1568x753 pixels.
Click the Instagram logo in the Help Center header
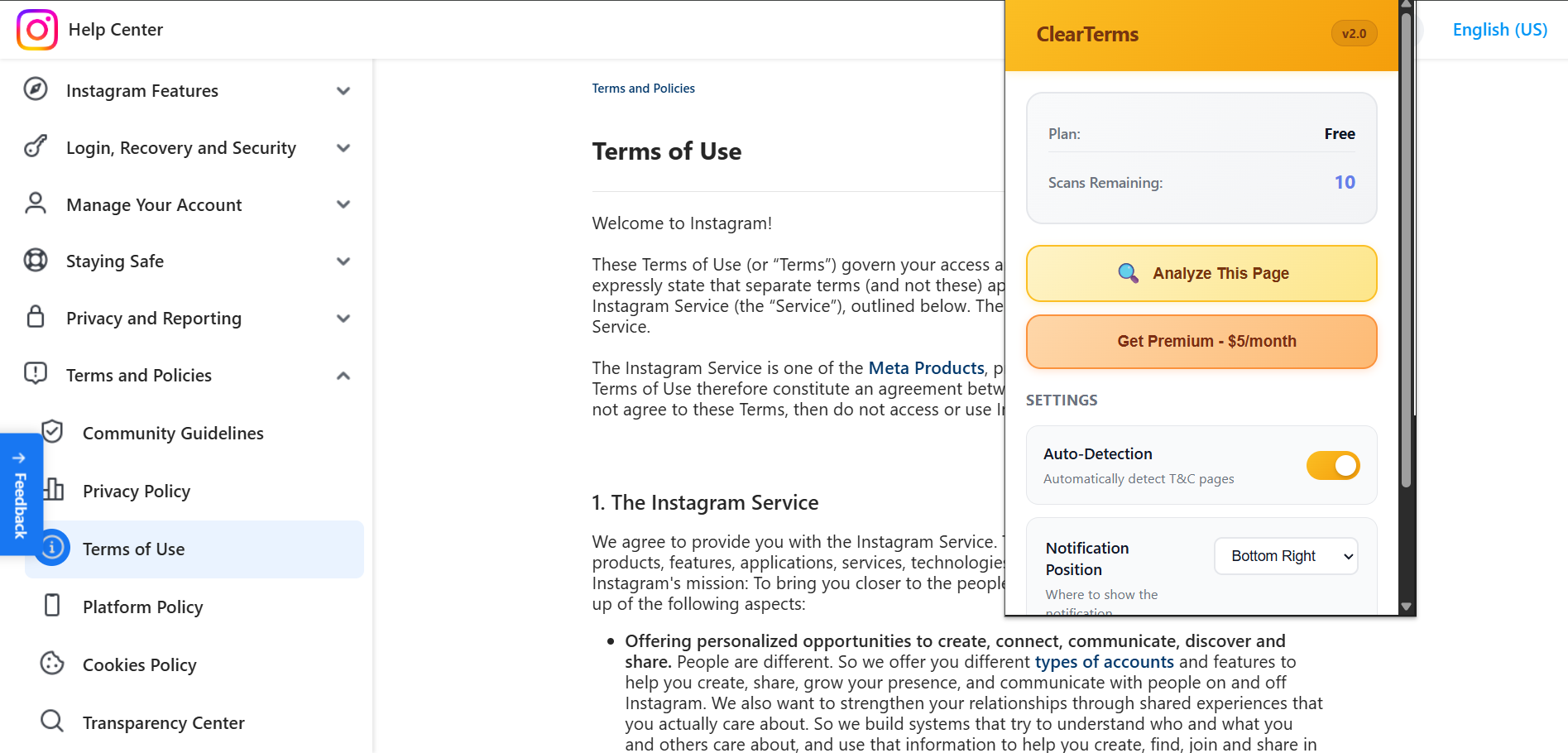37,30
